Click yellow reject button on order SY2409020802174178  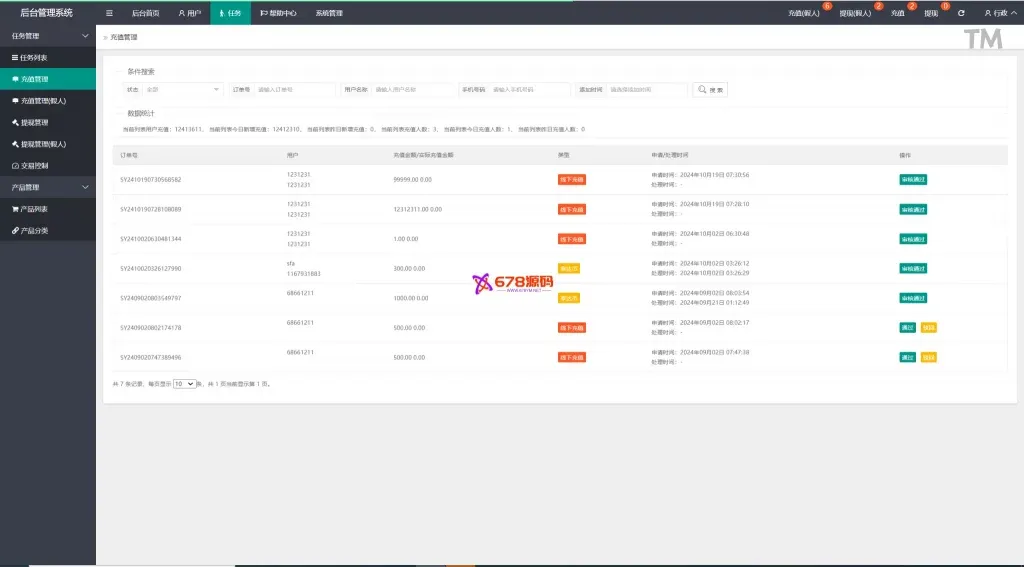click(x=929, y=328)
